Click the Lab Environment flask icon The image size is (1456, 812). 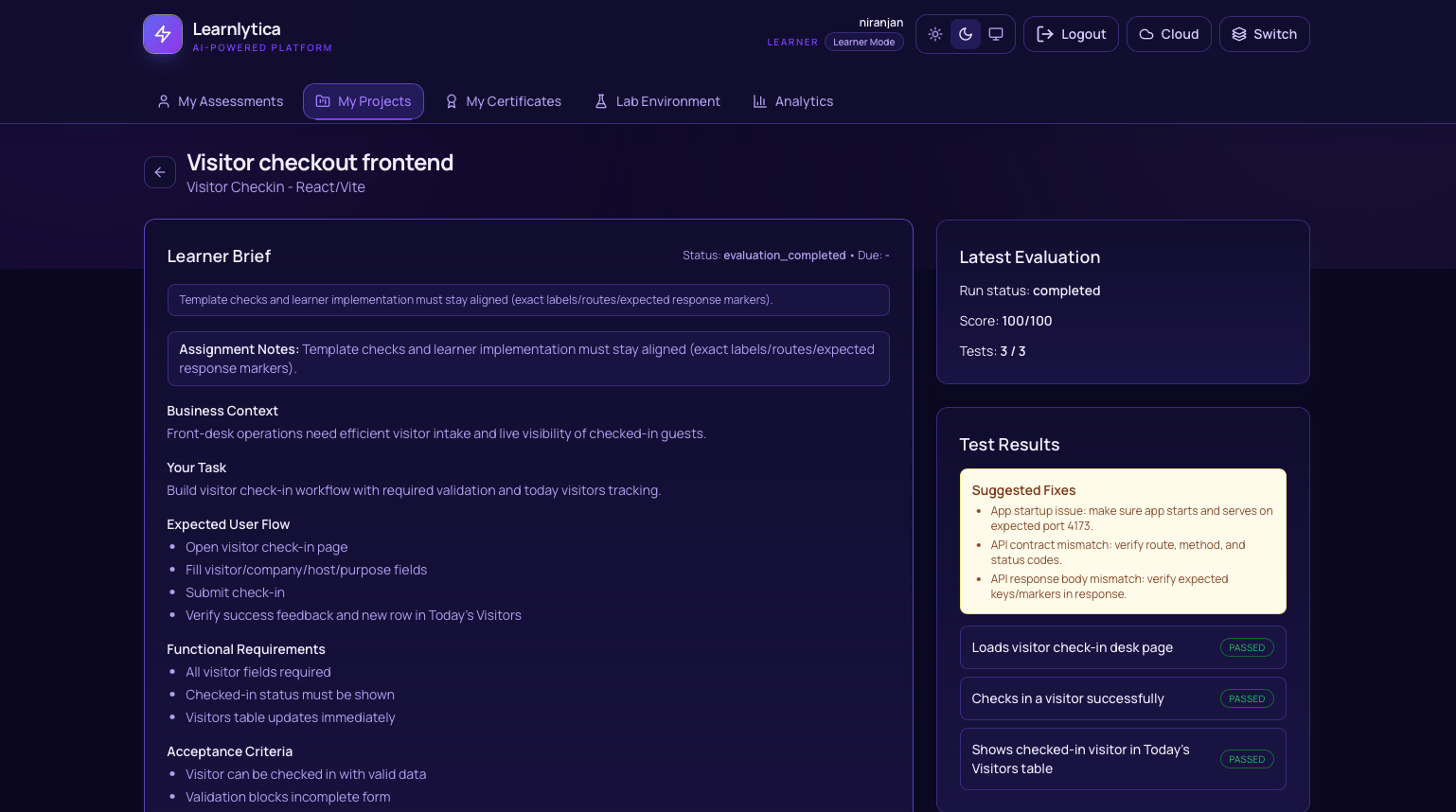[600, 101]
